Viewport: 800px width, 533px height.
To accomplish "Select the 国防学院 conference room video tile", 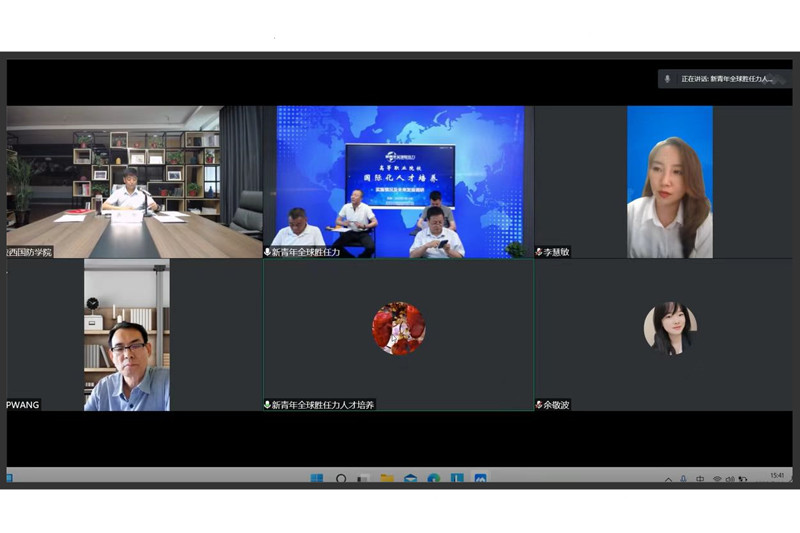I will point(133,180).
